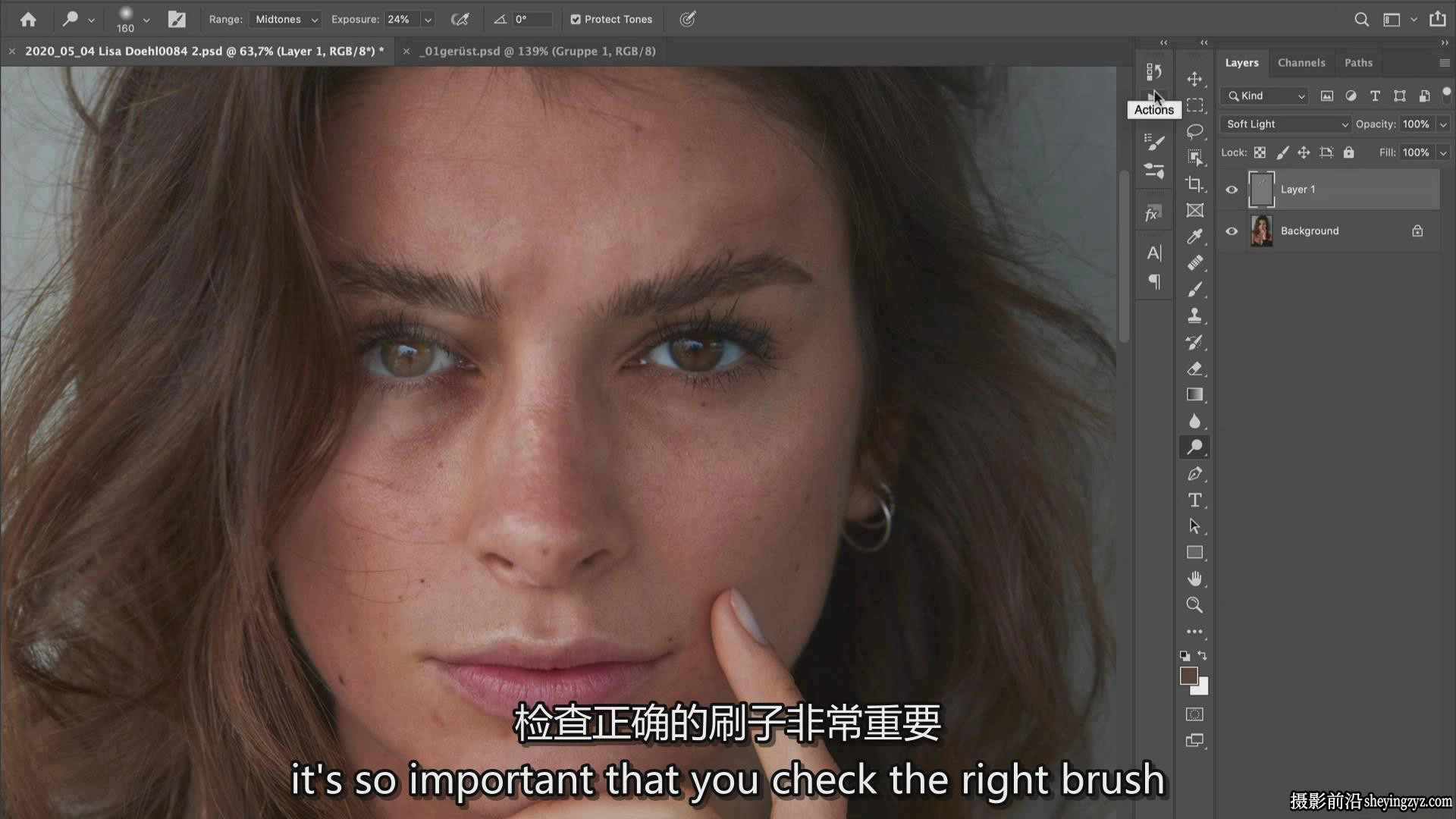Select the Layers tab

click(x=1241, y=63)
